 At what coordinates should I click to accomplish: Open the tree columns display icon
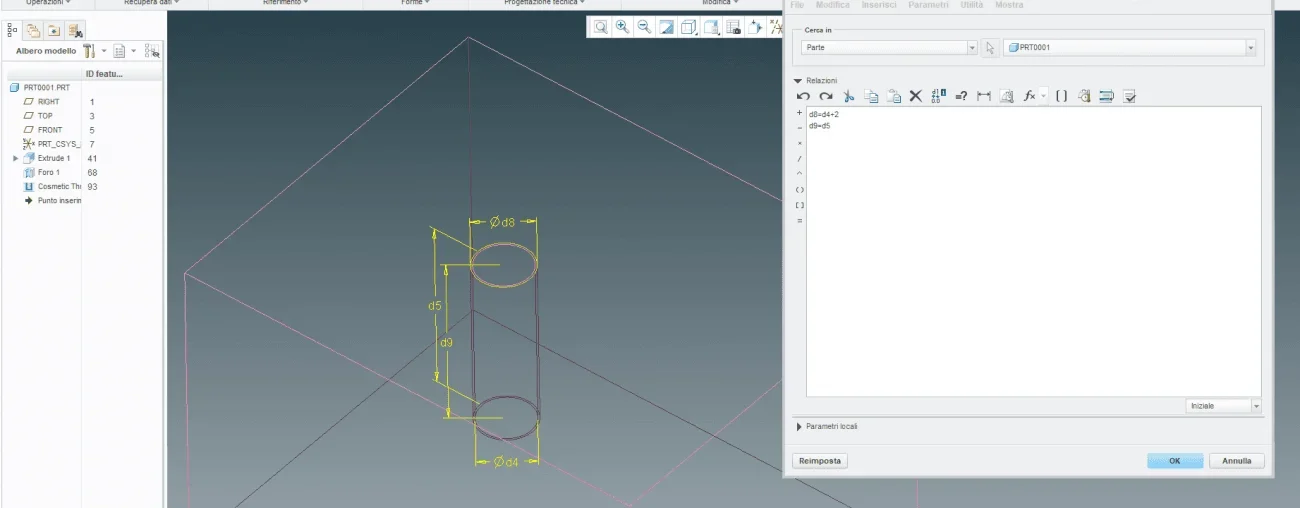(119, 50)
